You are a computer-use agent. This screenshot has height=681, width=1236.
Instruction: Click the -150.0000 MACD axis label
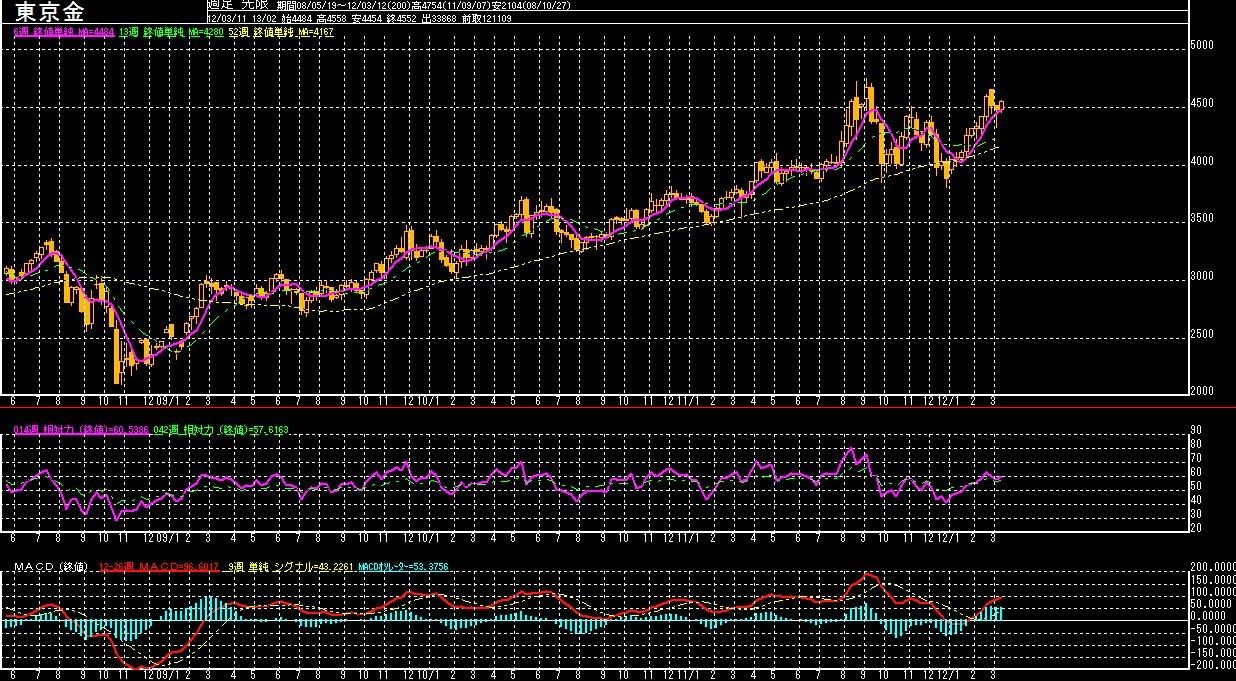tap(1213, 653)
